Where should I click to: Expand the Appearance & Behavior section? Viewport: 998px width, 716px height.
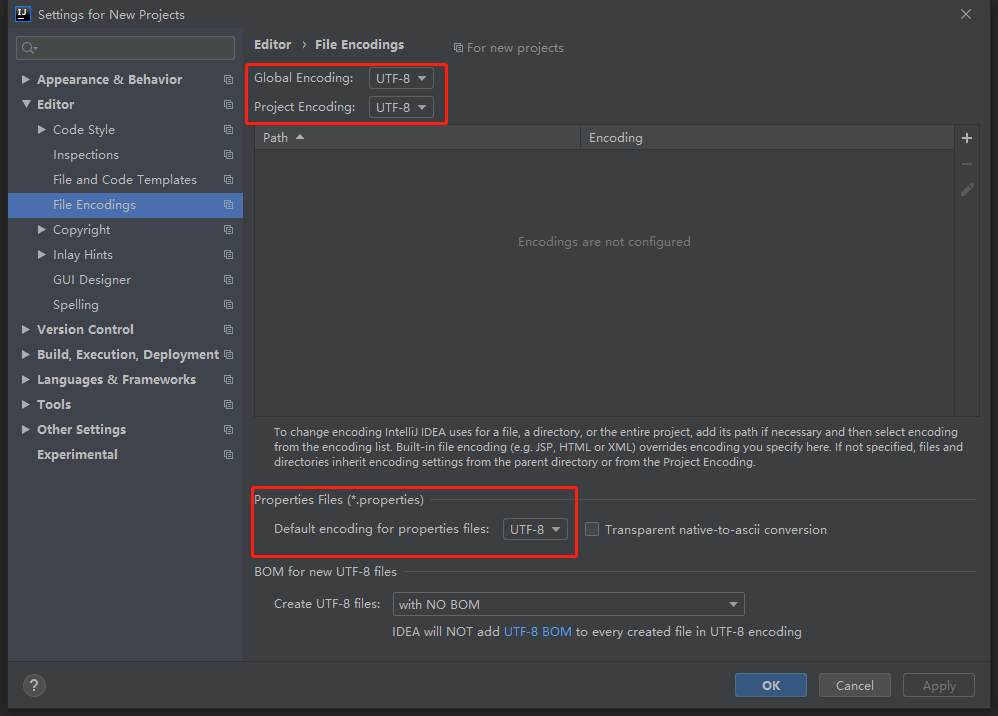[25, 80]
